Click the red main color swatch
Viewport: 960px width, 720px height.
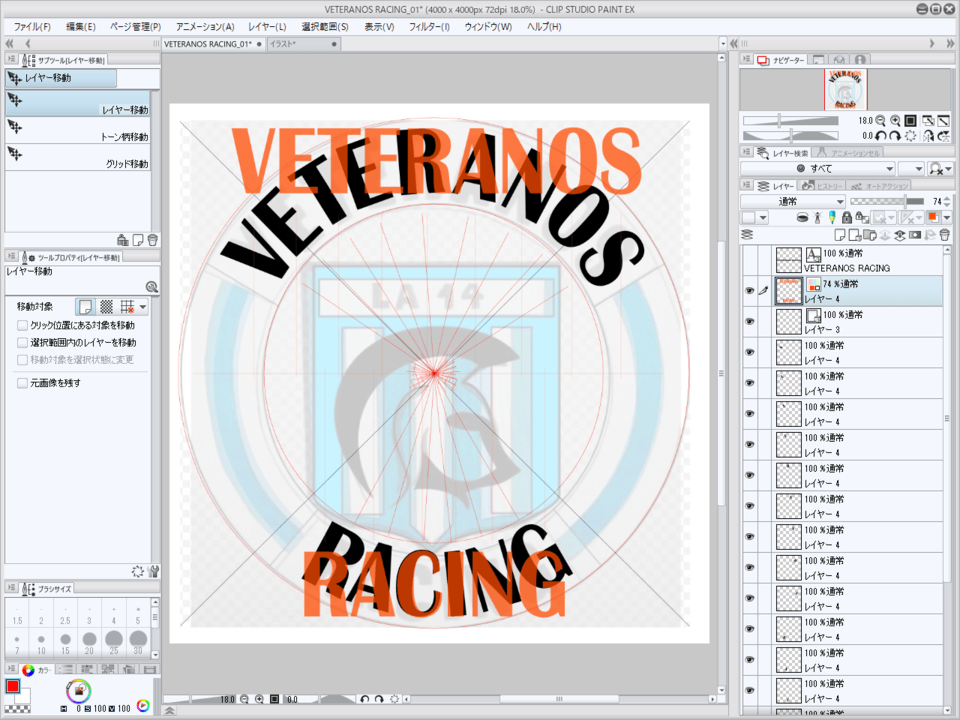click(x=13, y=687)
